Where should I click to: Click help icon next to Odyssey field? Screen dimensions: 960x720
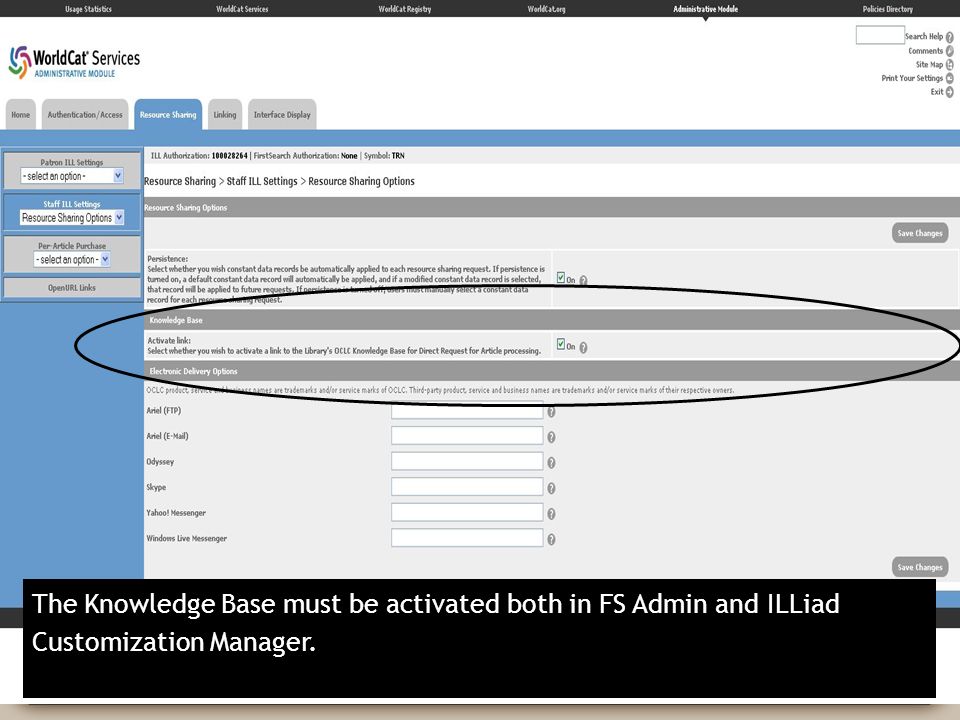551,463
